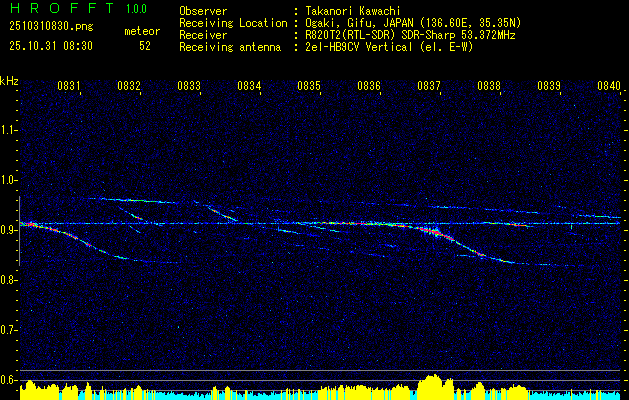This screenshot has height=400, width=629.
Task: Click the 0.9 kHz axis label
Action: (x=8, y=230)
